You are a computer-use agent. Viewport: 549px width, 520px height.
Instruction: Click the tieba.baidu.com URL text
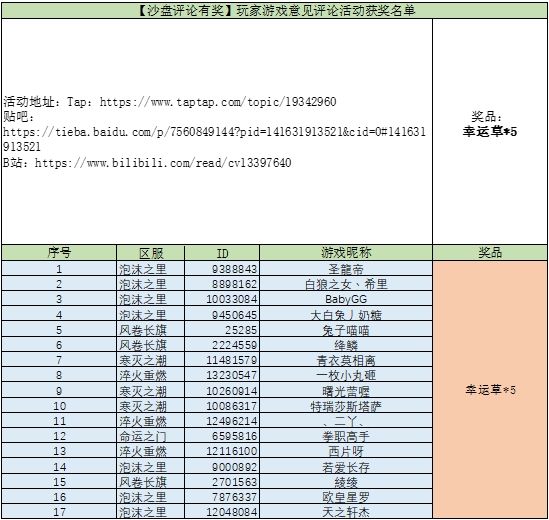point(214,139)
